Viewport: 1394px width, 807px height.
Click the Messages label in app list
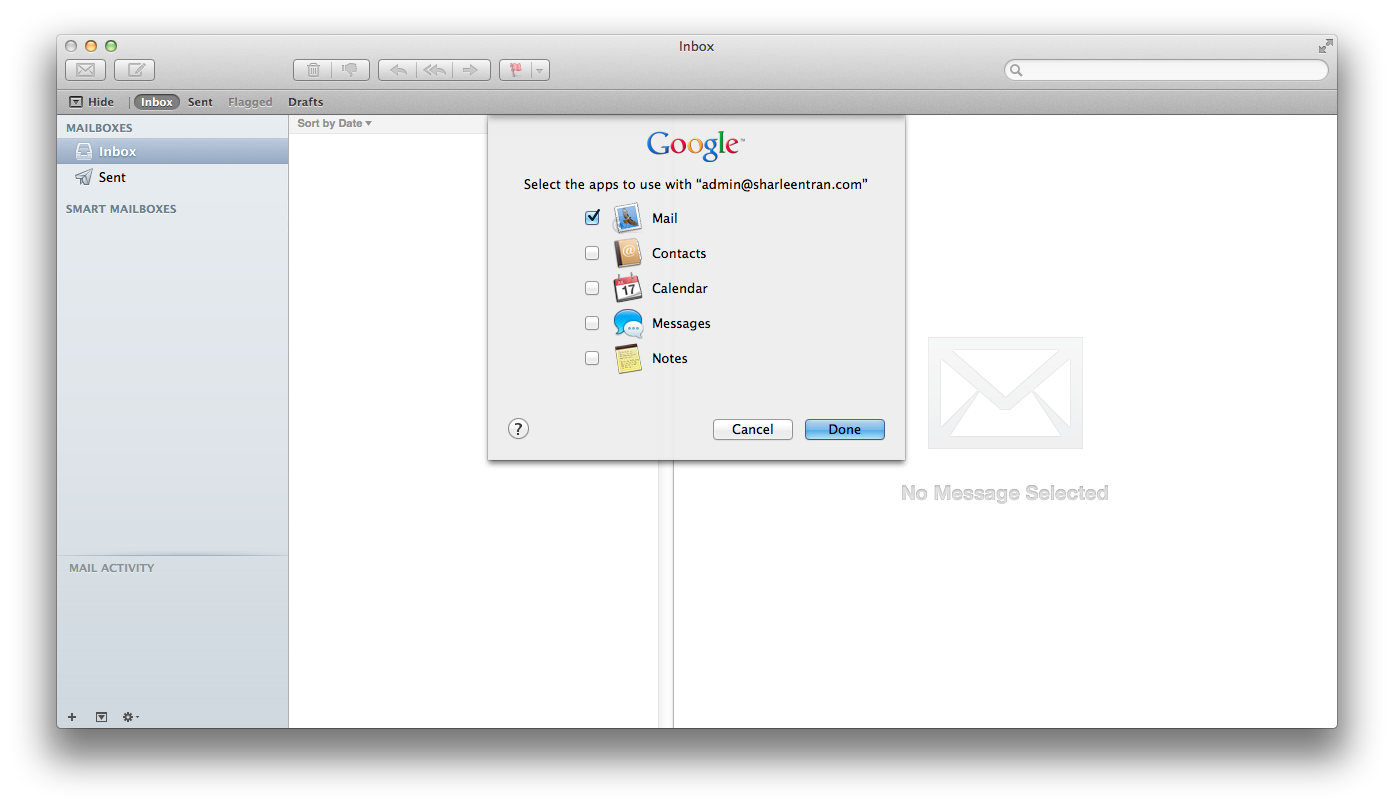[x=681, y=323]
